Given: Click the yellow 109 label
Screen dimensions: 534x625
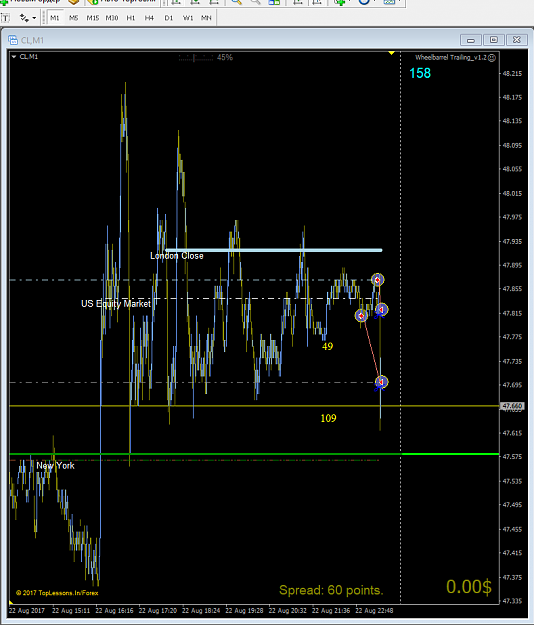Looking at the screenshot, I should coord(328,418).
